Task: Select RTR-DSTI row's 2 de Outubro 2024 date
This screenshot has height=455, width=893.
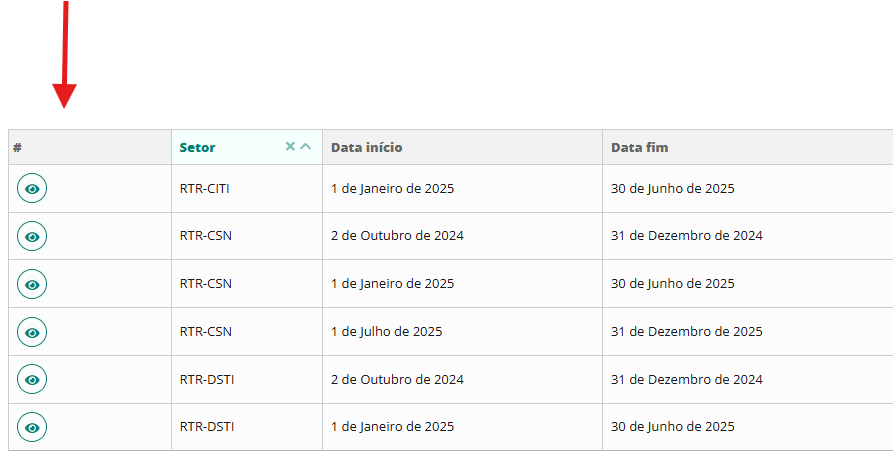Action: 397,380
